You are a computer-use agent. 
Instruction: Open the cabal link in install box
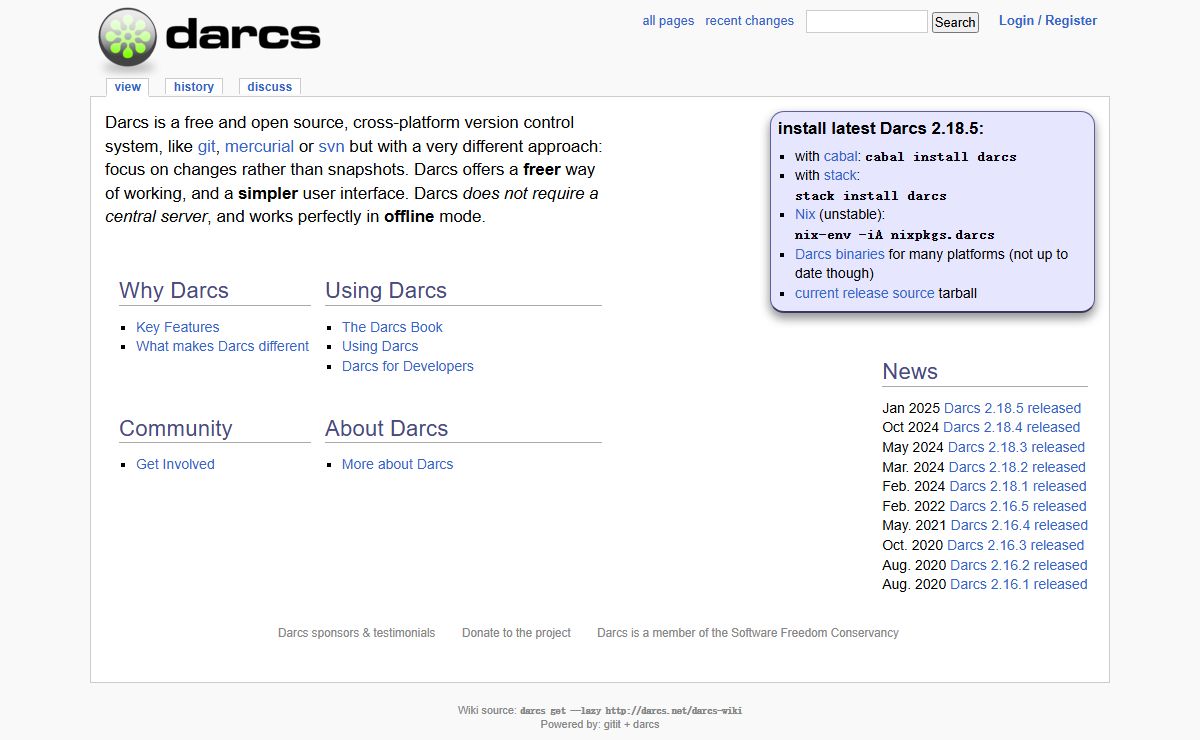pos(840,156)
